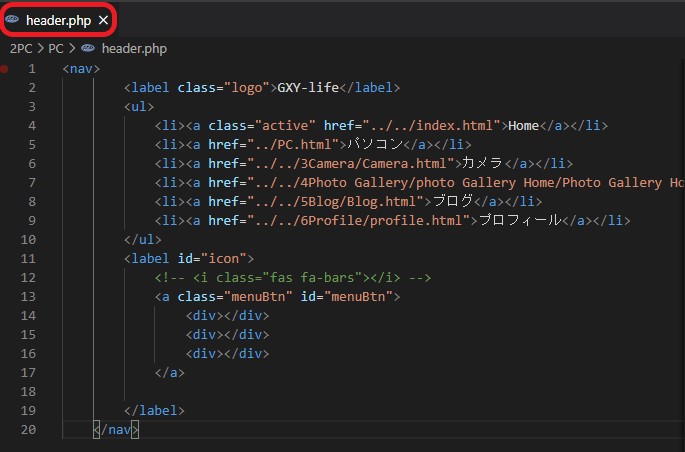Toggle the red breakpoint dot on line 1
685x452 pixels.
pos(7,68)
